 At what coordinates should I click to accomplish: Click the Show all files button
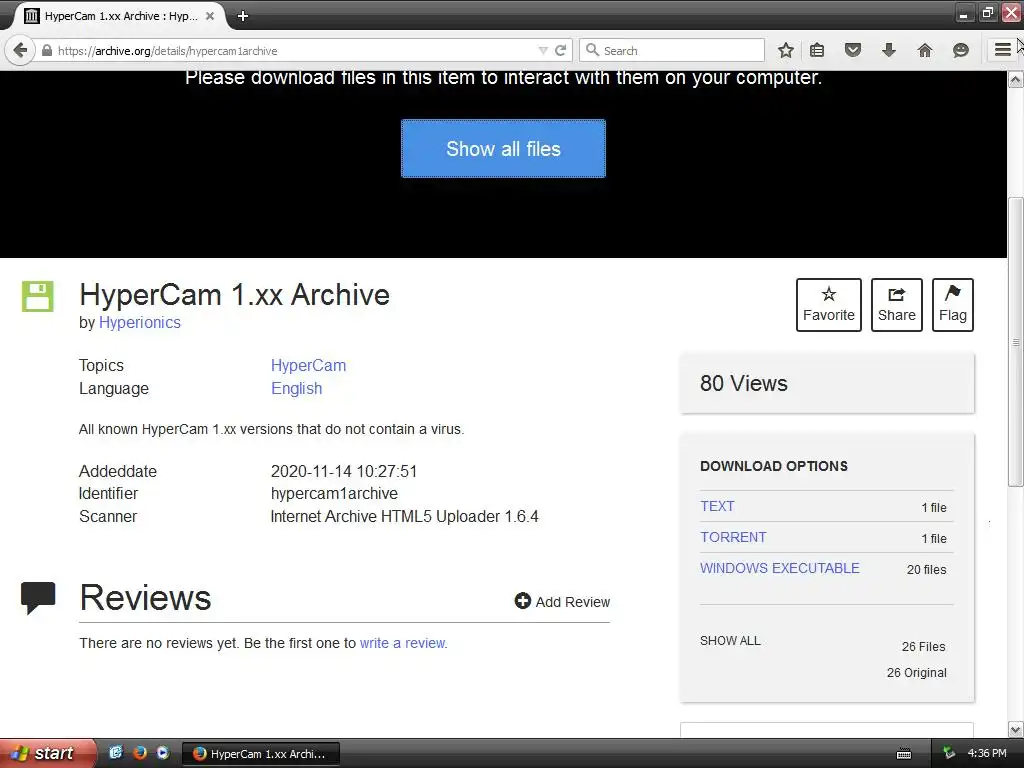click(504, 148)
